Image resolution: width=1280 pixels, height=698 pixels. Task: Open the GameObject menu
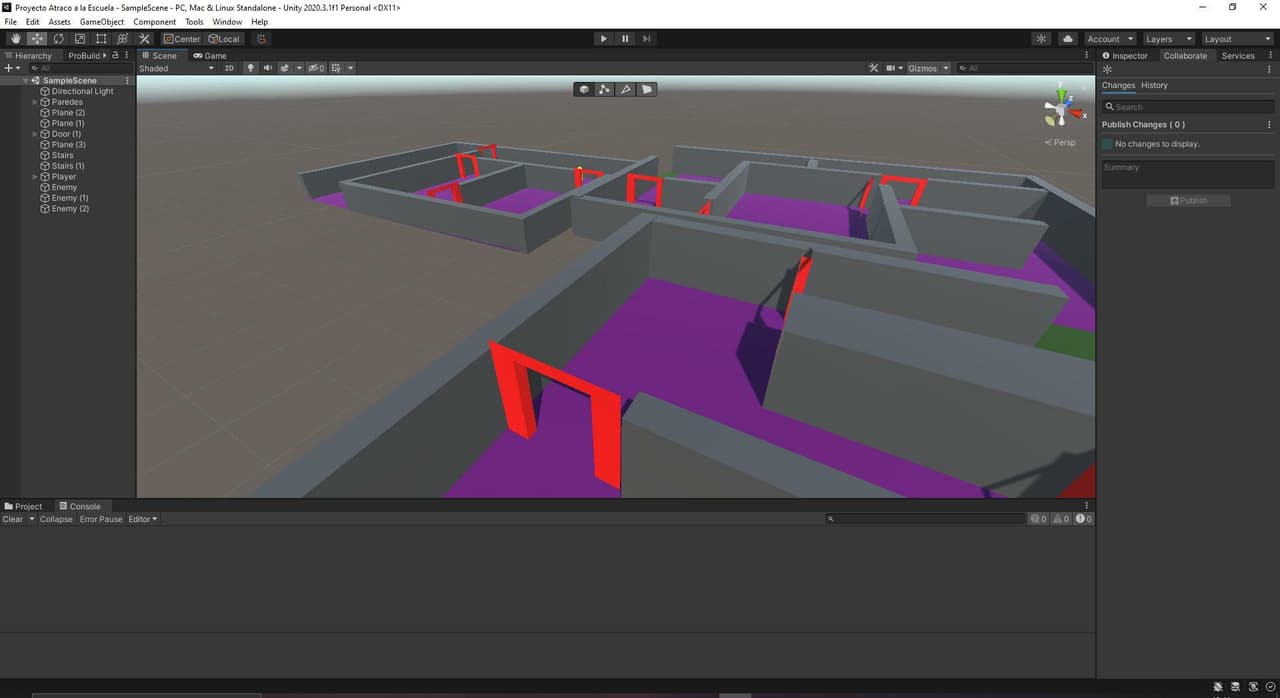coord(102,21)
